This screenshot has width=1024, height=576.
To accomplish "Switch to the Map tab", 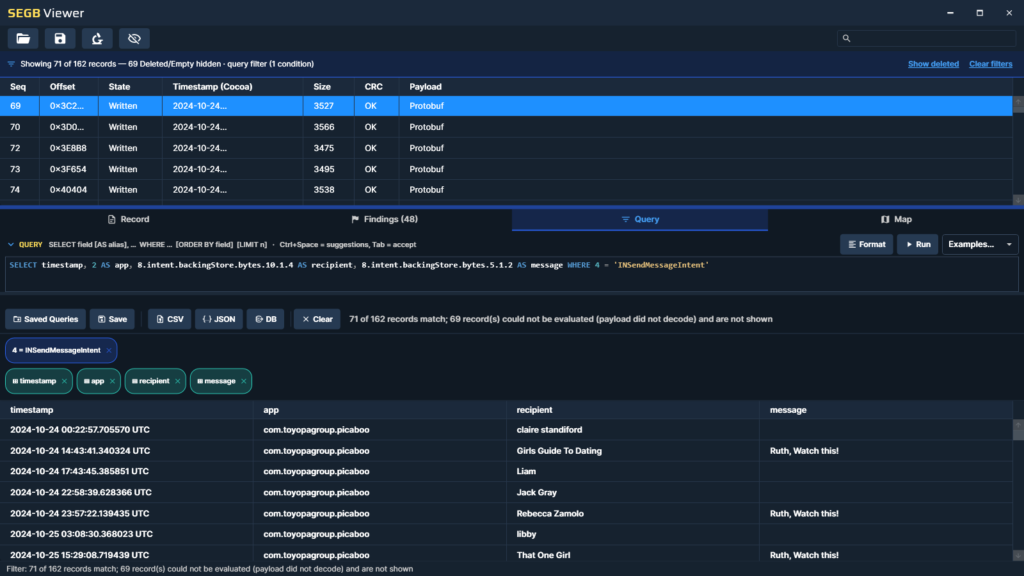I will pyautogui.click(x=896, y=219).
